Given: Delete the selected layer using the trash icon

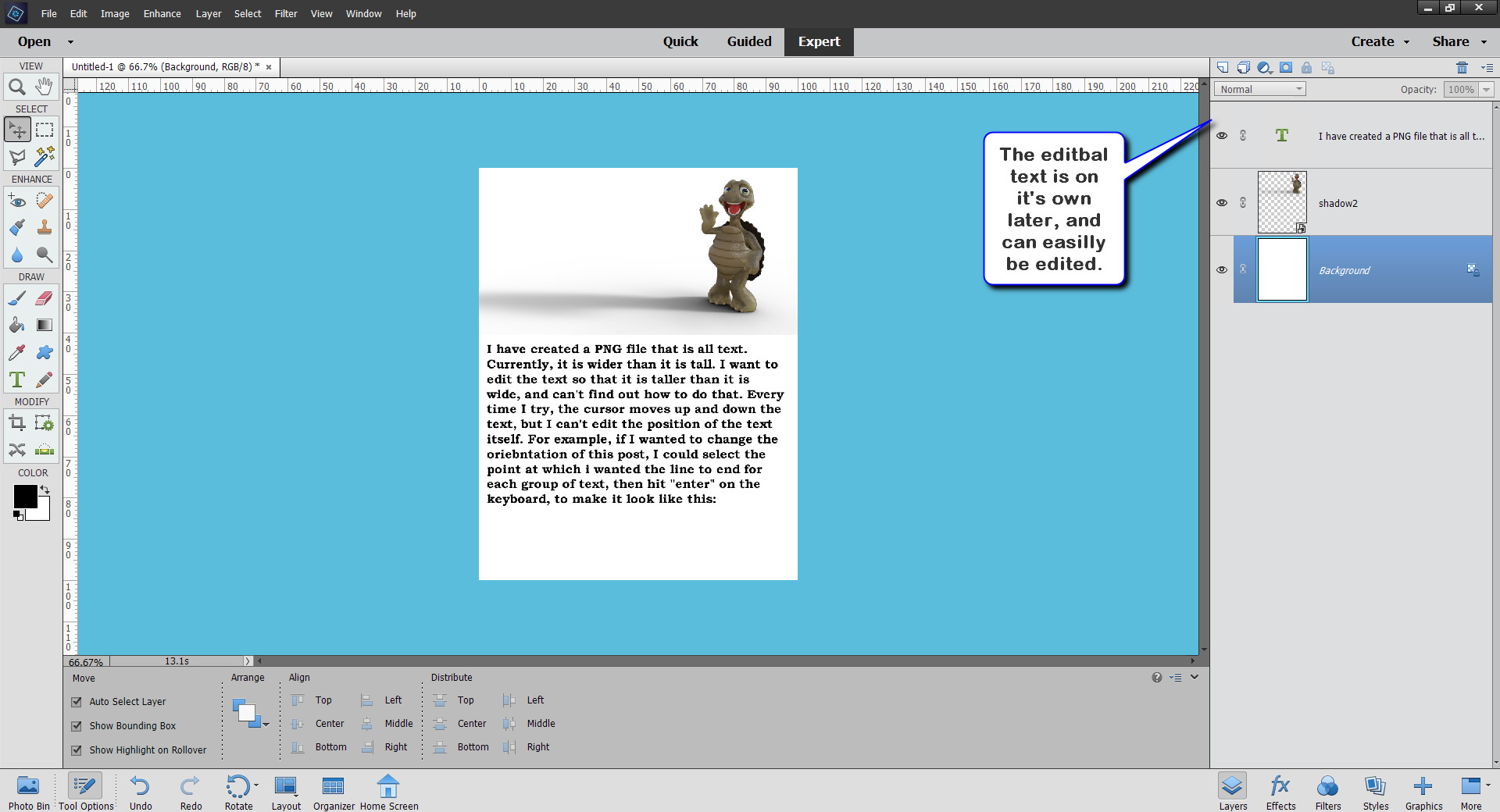Looking at the screenshot, I should tap(1462, 68).
